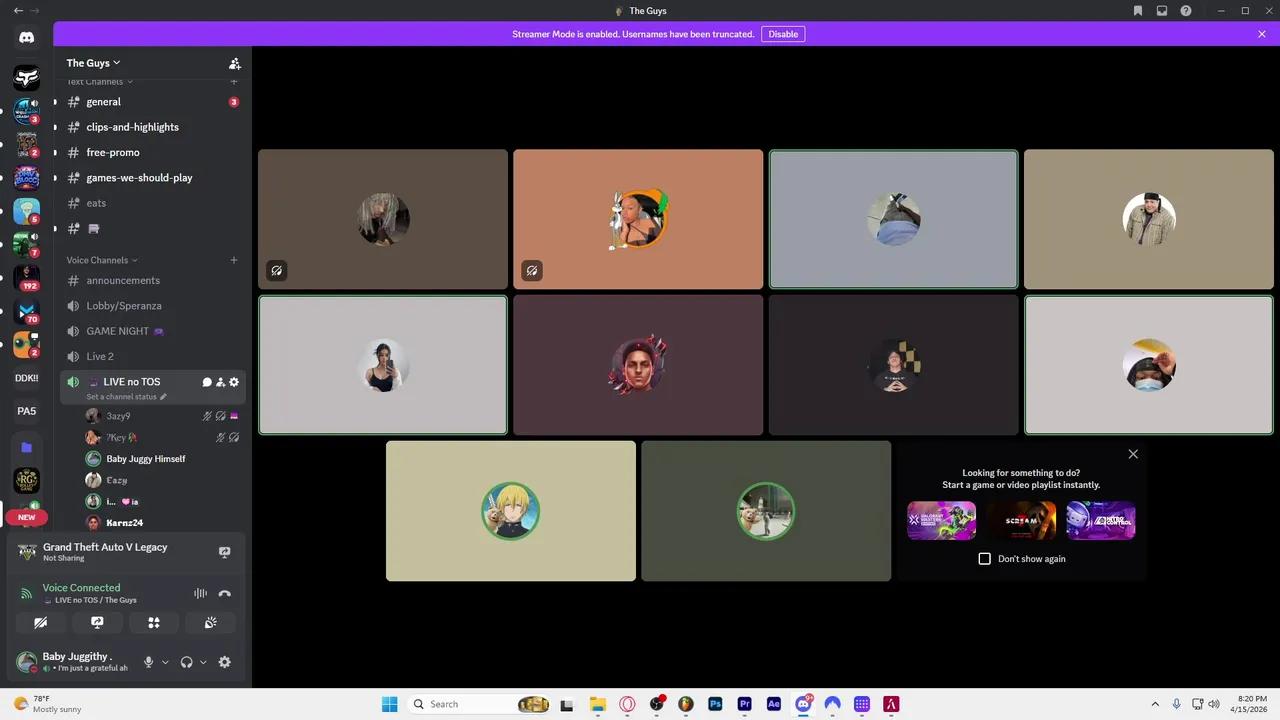Screen dimensions: 1280x720
Task: Open the server with 70 notification badge
Action: tap(27, 311)
